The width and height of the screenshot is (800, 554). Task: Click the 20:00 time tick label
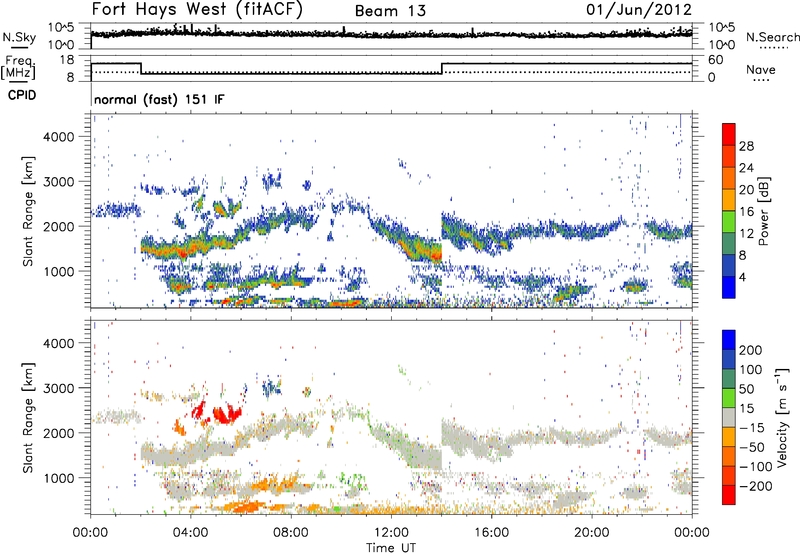pyautogui.click(x=592, y=533)
